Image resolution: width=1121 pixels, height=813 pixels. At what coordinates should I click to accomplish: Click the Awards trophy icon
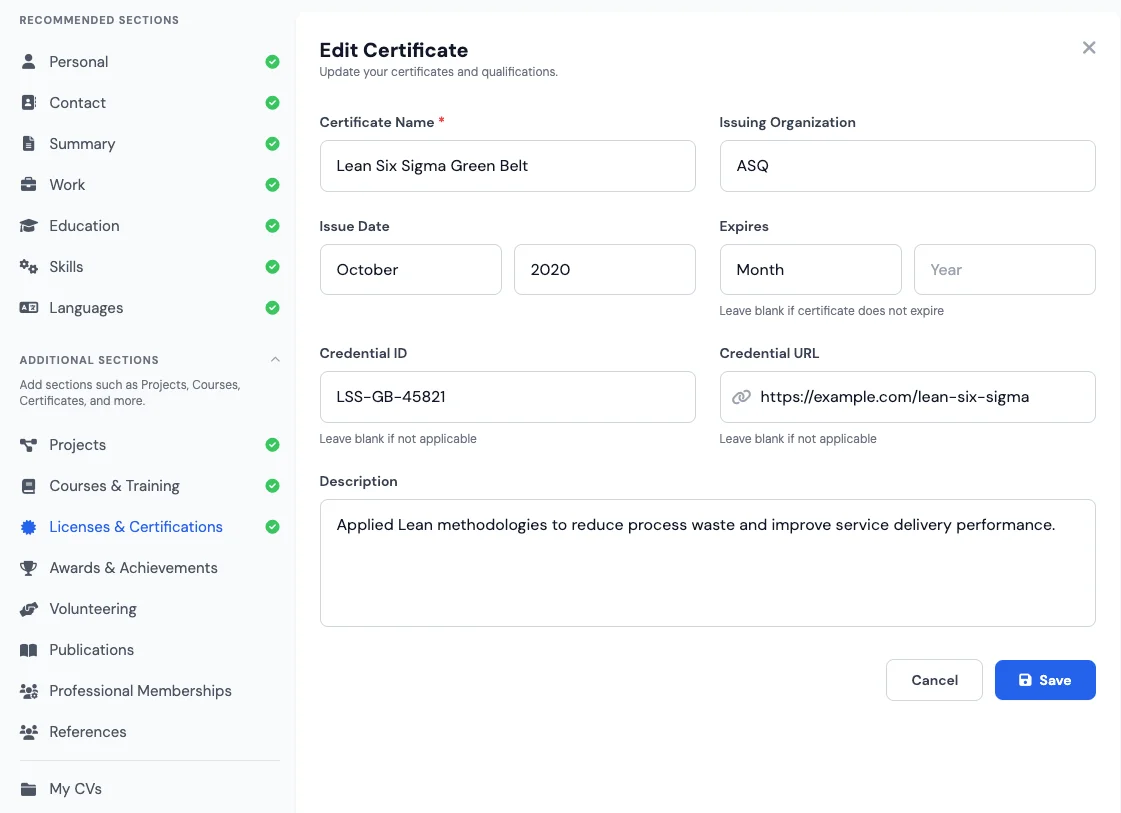tap(29, 568)
